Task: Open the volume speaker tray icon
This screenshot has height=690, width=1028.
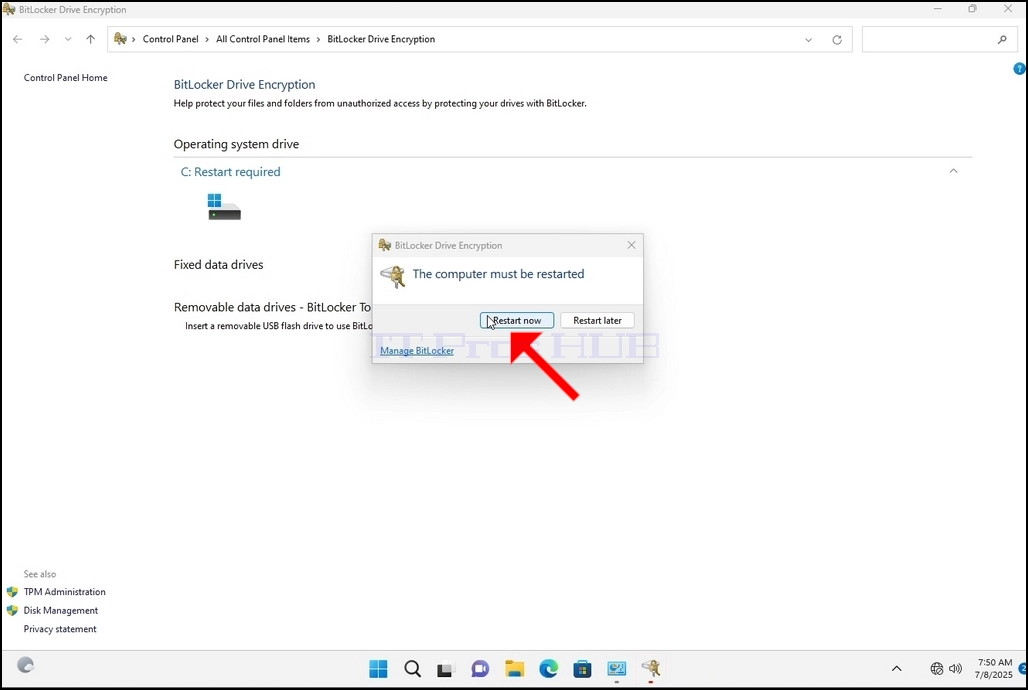Action: point(955,669)
